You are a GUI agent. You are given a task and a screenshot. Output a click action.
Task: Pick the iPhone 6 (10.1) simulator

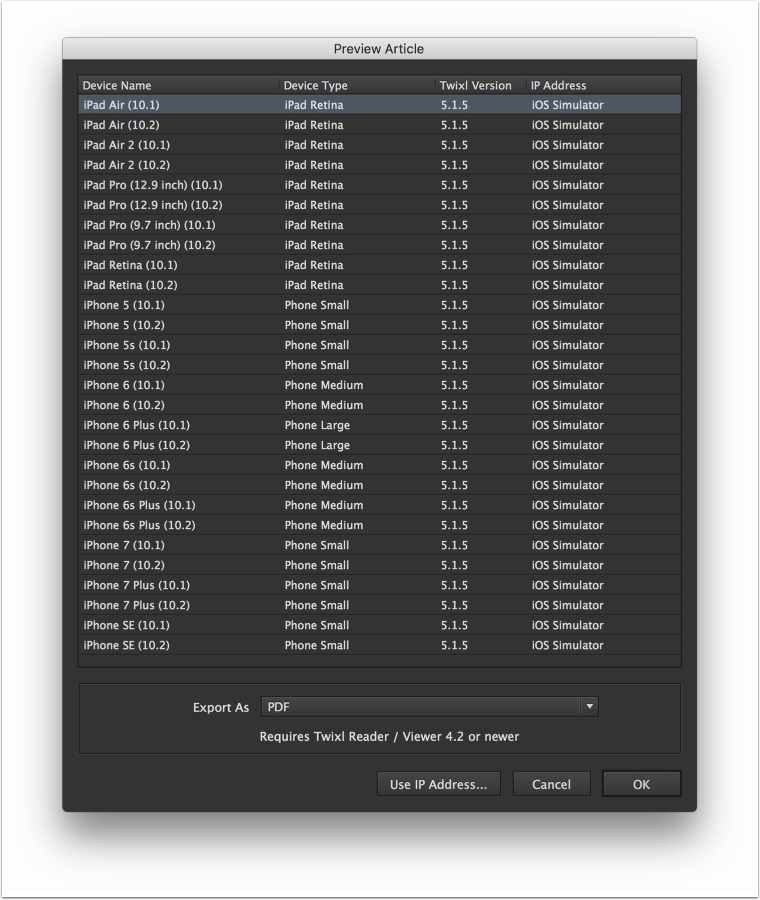click(379, 385)
